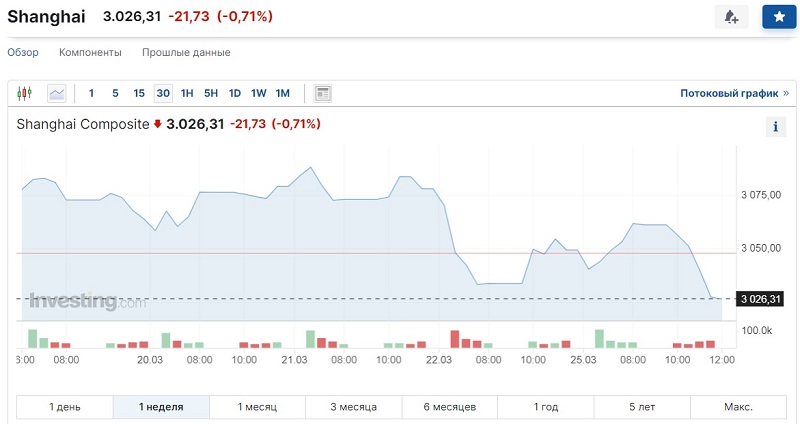
Task: Select area chart type icon
Action: [57, 93]
